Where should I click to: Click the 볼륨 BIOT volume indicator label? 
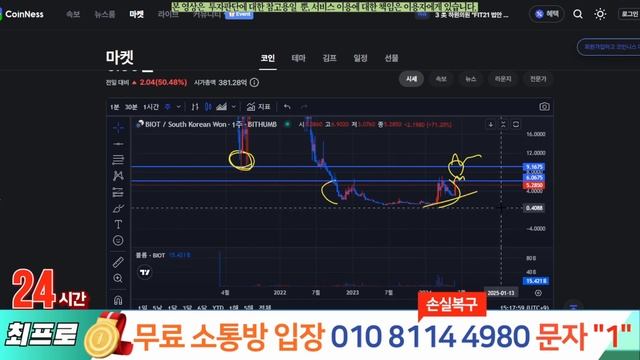click(150, 256)
